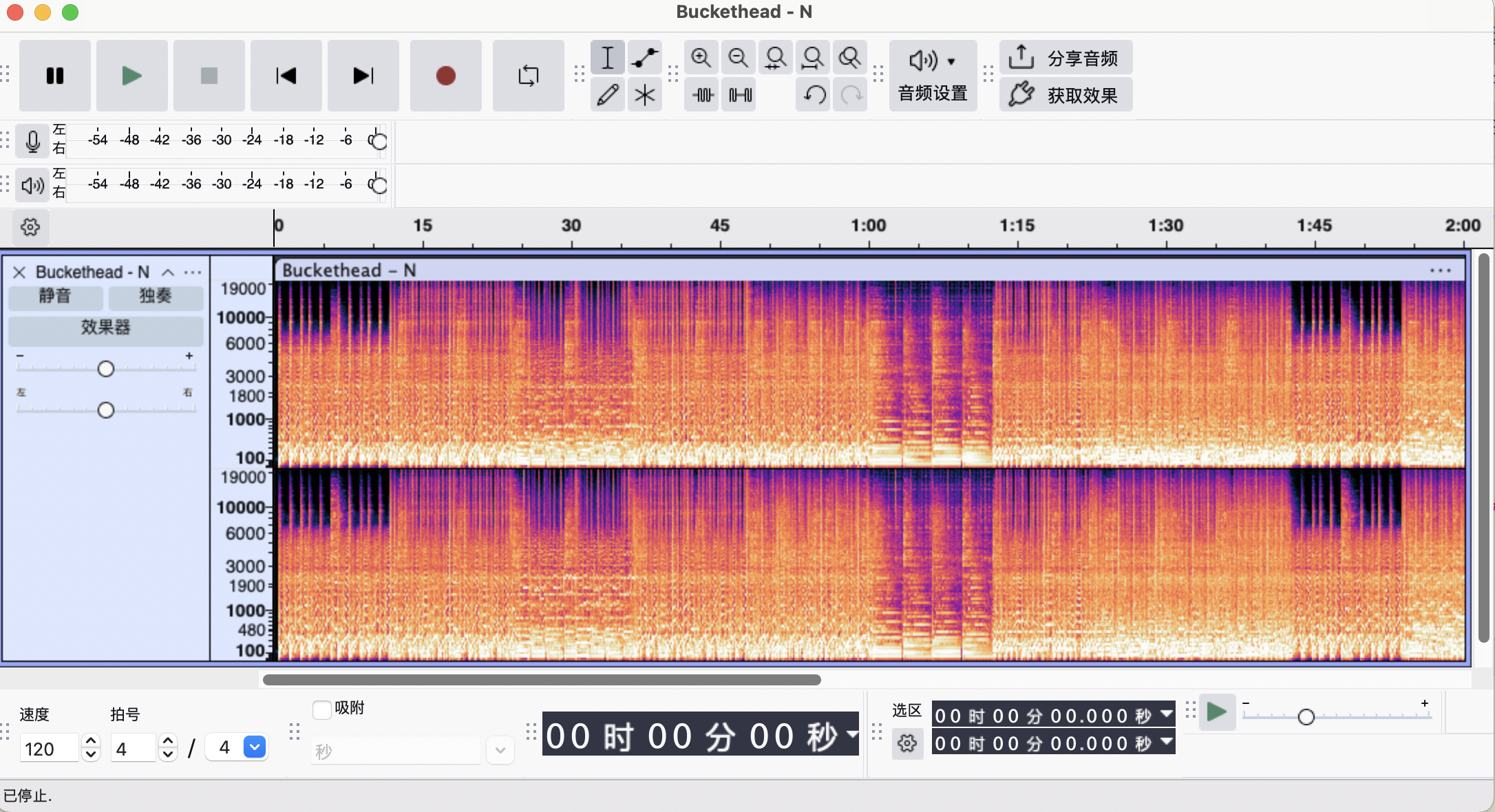The image size is (1495, 812).
Task: Open the track panel three-dots menu
Action: (193, 273)
